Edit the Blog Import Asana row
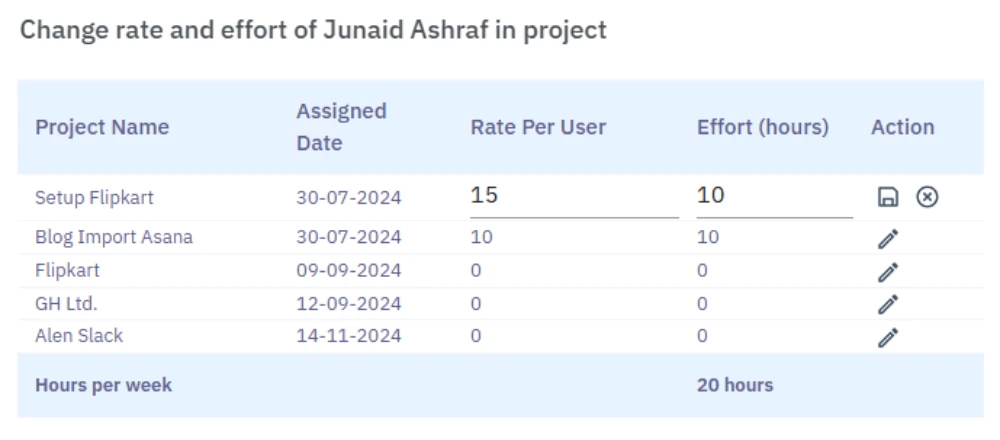 pos(888,238)
